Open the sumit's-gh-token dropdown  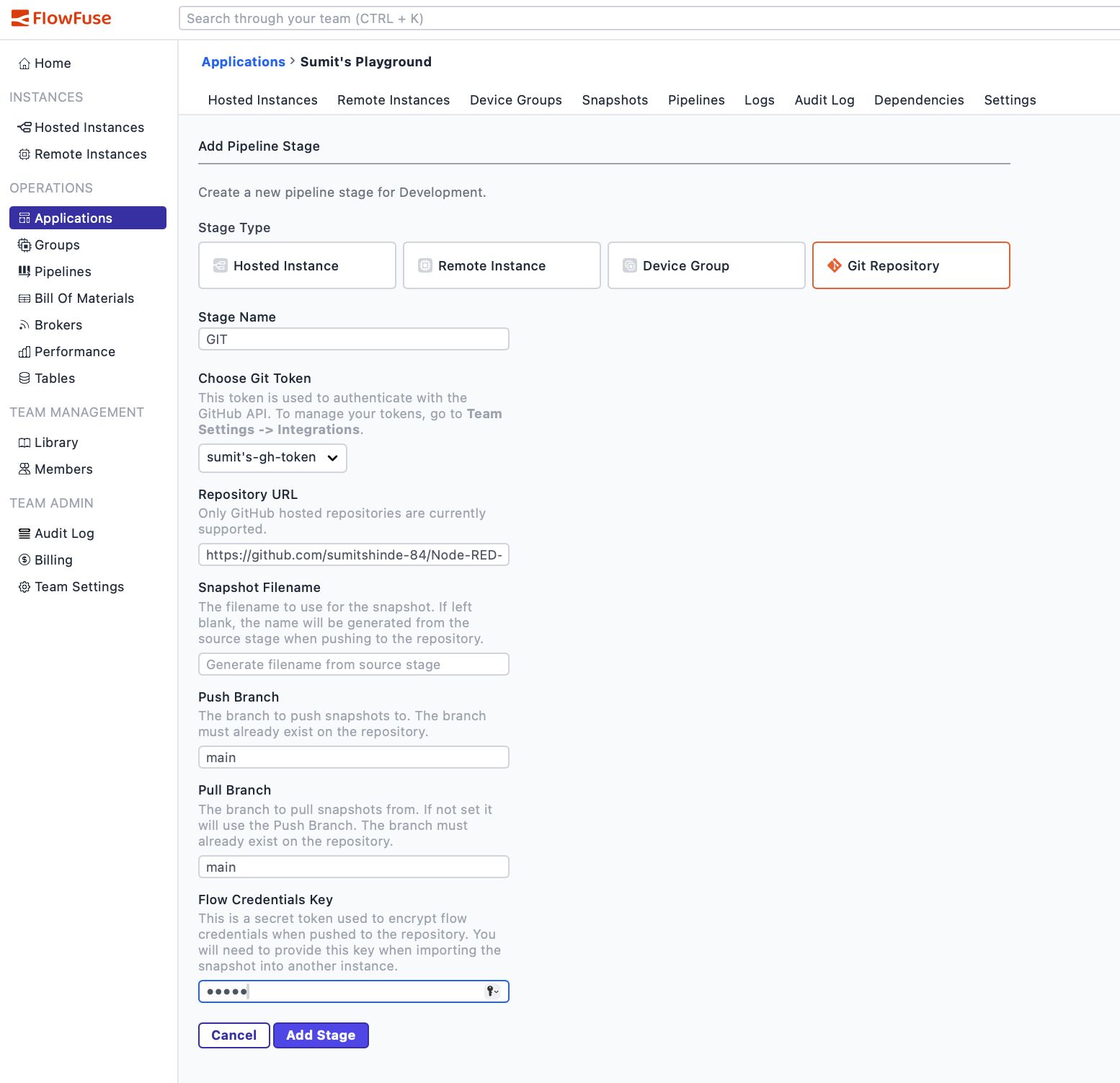point(272,457)
